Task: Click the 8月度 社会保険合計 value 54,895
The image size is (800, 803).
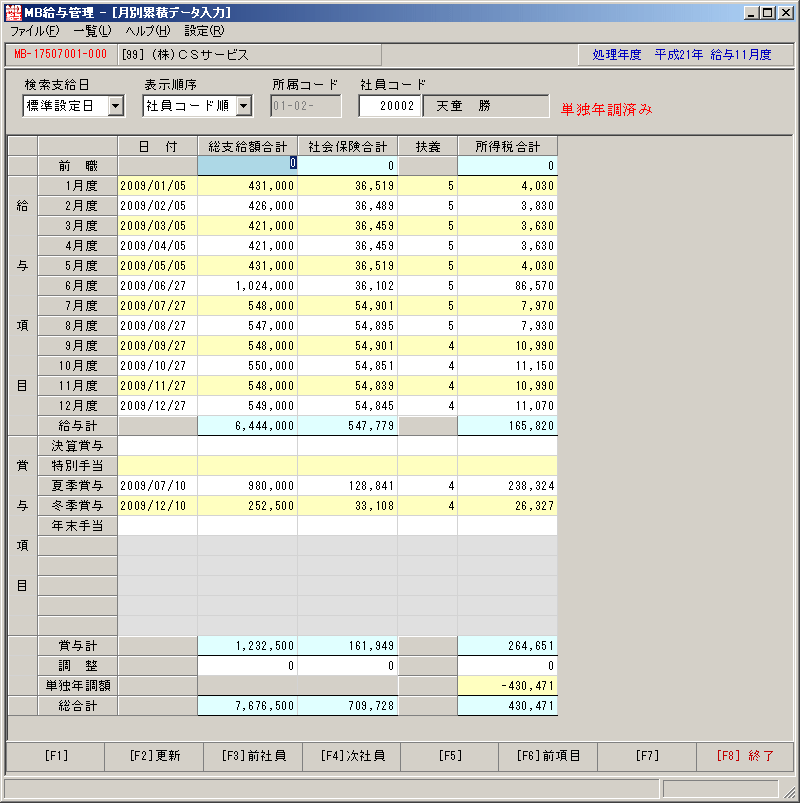Action: pos(348,326)
